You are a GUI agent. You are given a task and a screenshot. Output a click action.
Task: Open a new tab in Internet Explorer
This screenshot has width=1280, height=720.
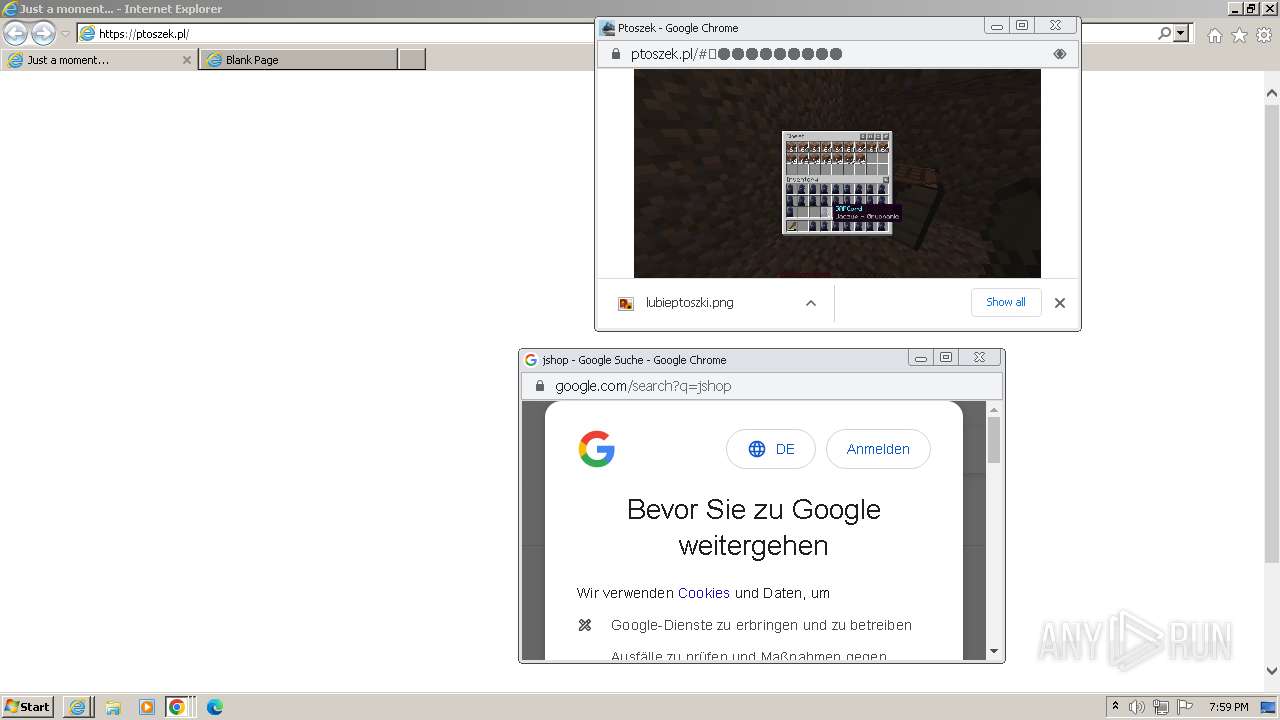tap(412, 60)
